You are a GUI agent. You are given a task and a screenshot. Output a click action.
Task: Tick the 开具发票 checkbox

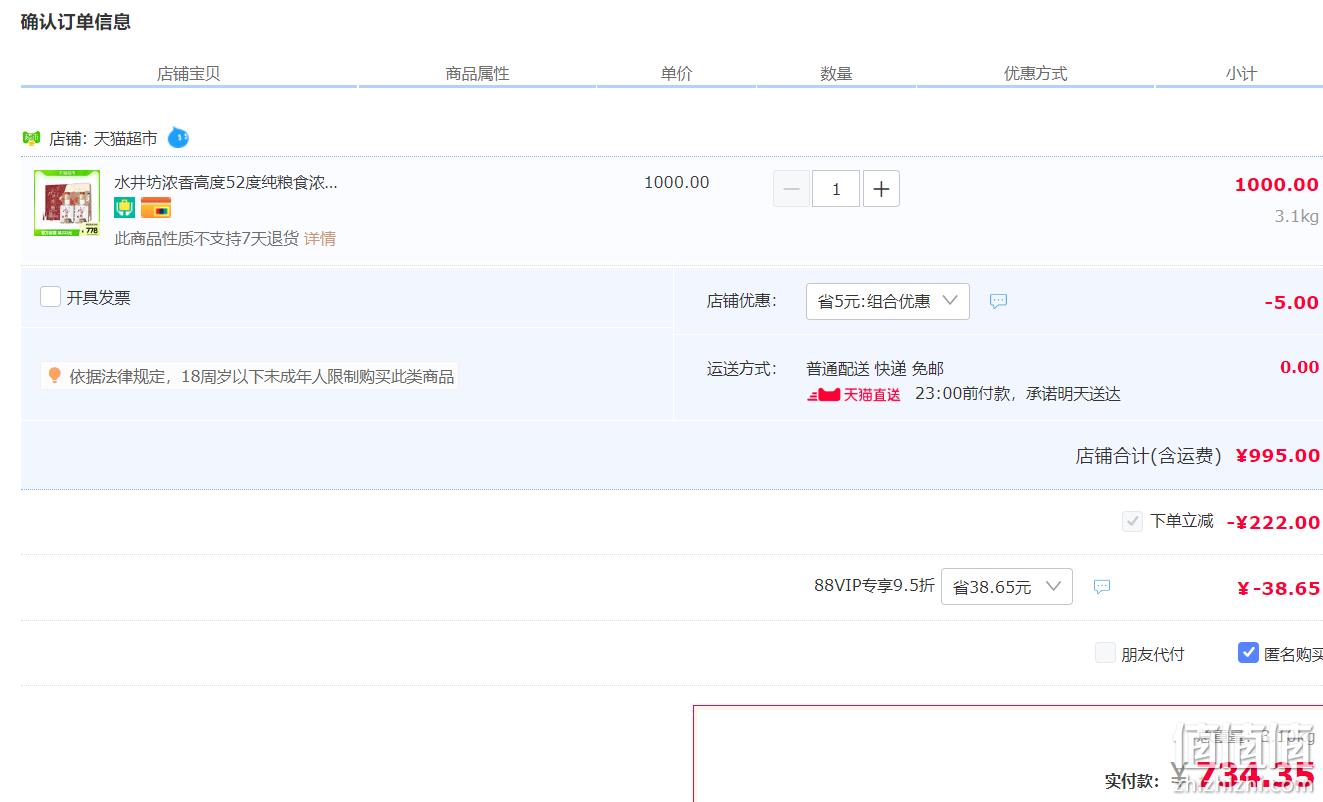point(50,297)
